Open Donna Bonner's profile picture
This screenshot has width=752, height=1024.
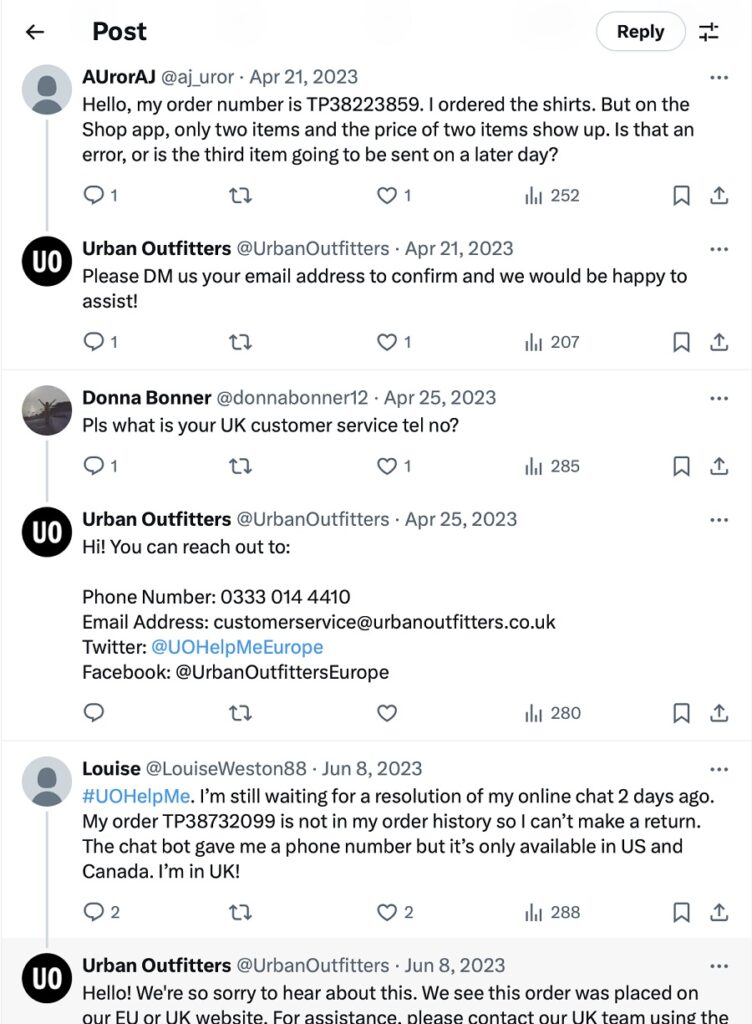click(47, 410)
